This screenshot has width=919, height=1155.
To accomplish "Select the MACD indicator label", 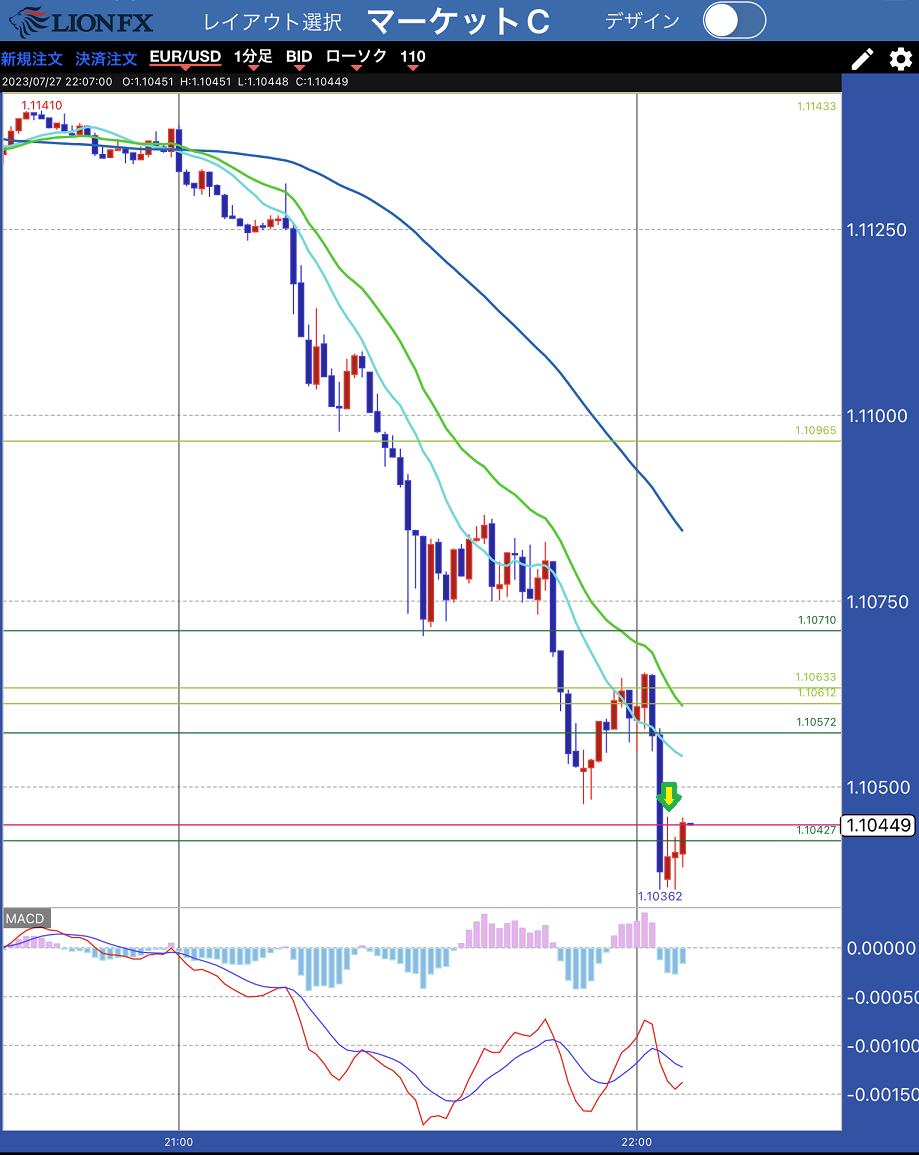I will pos(25,919).
